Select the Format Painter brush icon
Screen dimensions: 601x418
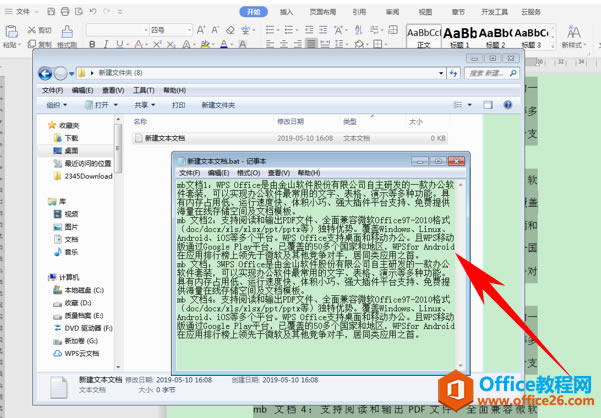(x=67, y=31)
